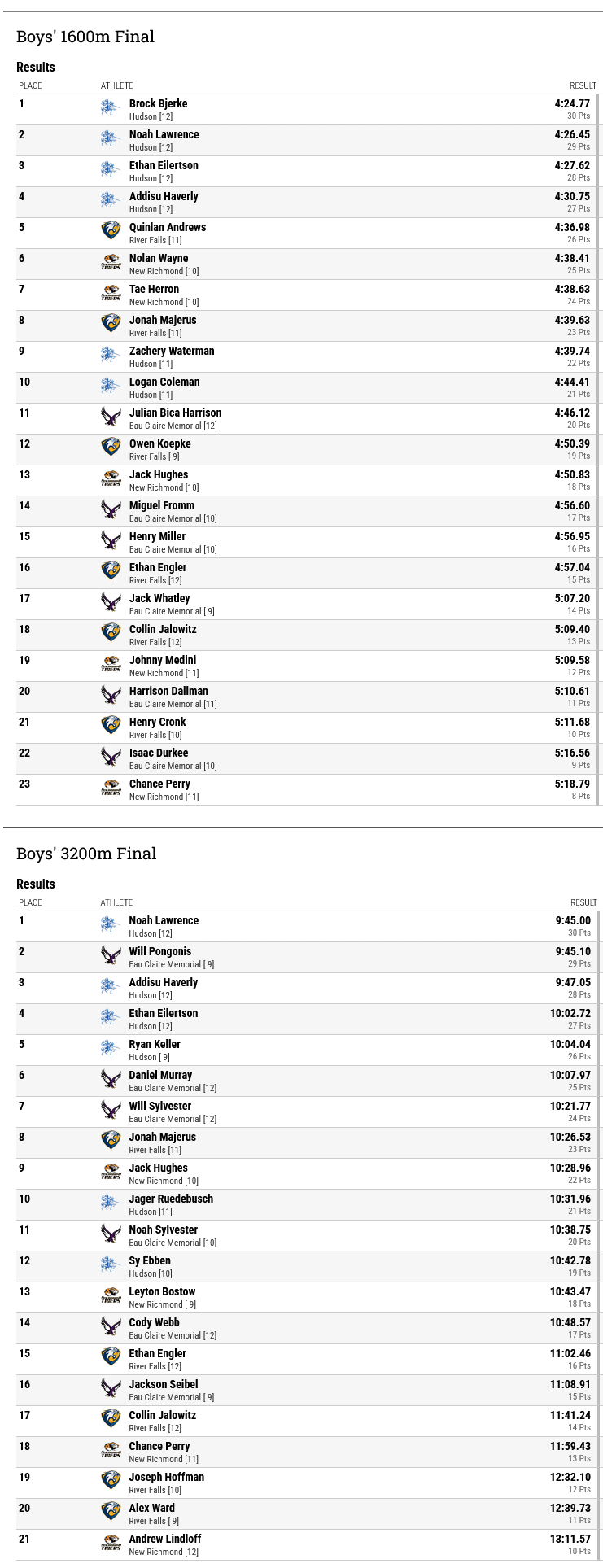Click Joseph Hoffman in 3200m results
This screenshot has height=1568, width=603.
166,1477
